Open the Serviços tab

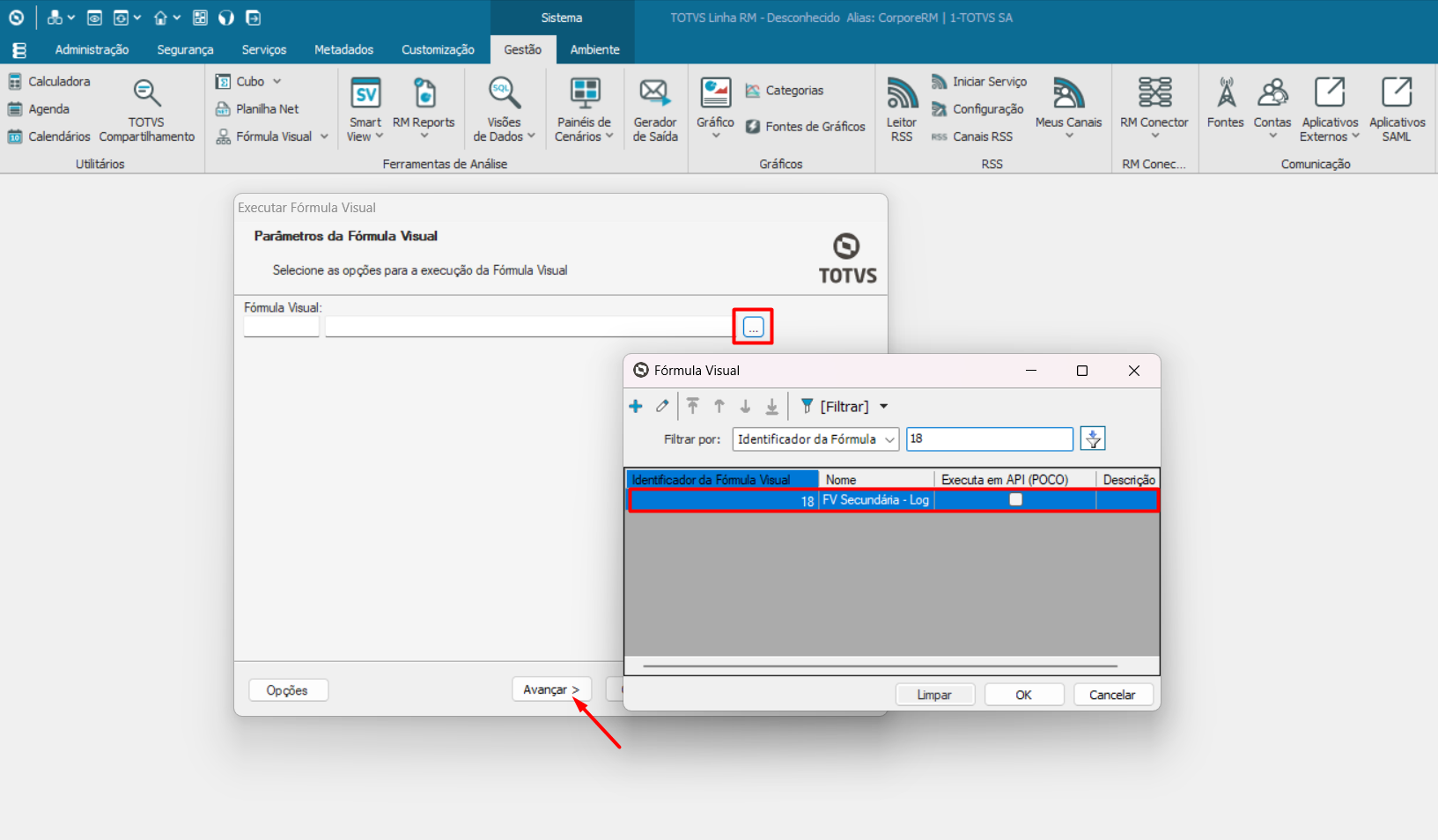pyautogui.click(x=264, y=50)
